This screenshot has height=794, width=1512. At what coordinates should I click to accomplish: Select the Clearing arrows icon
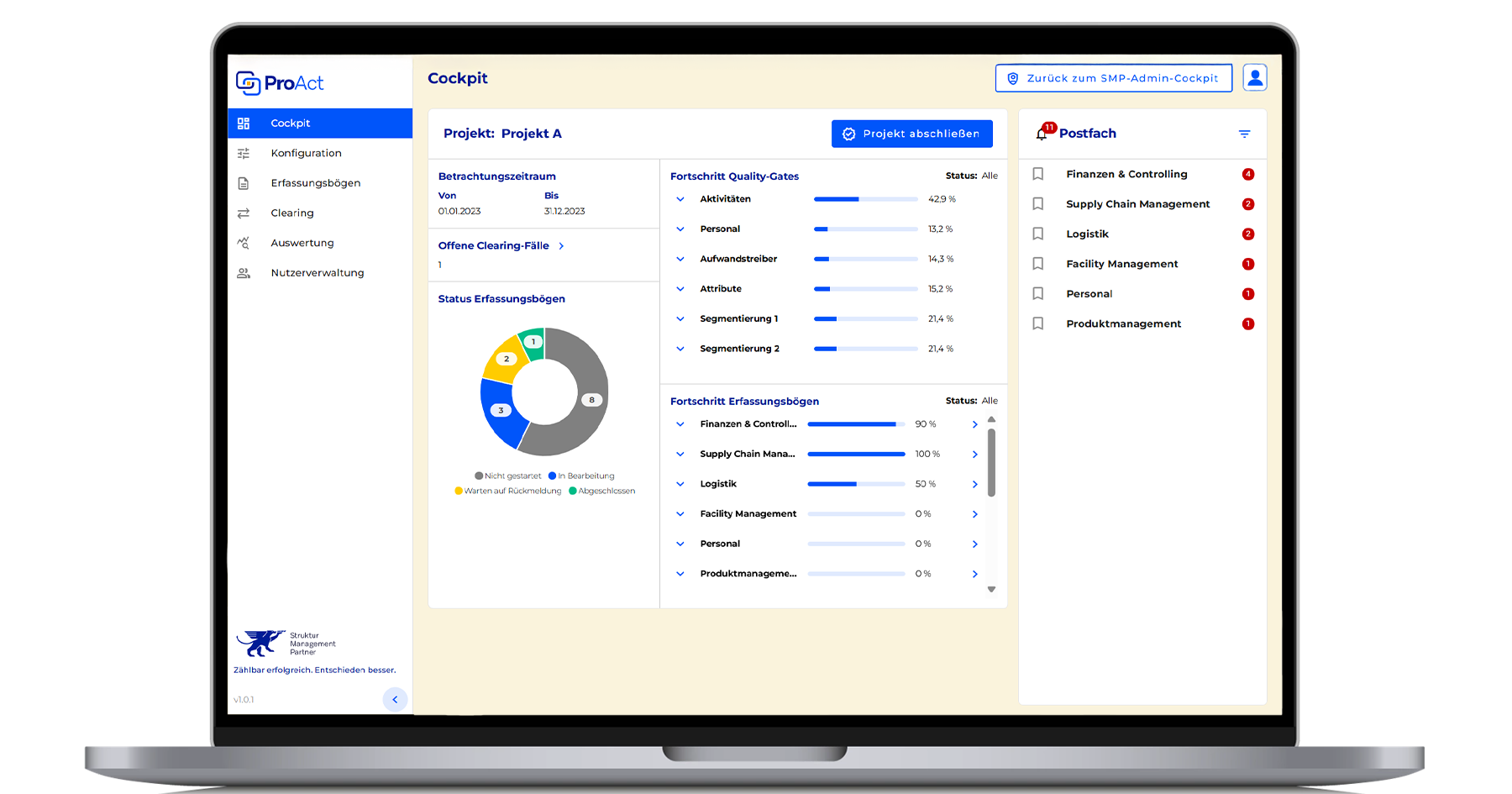click(x=244, y=213)
